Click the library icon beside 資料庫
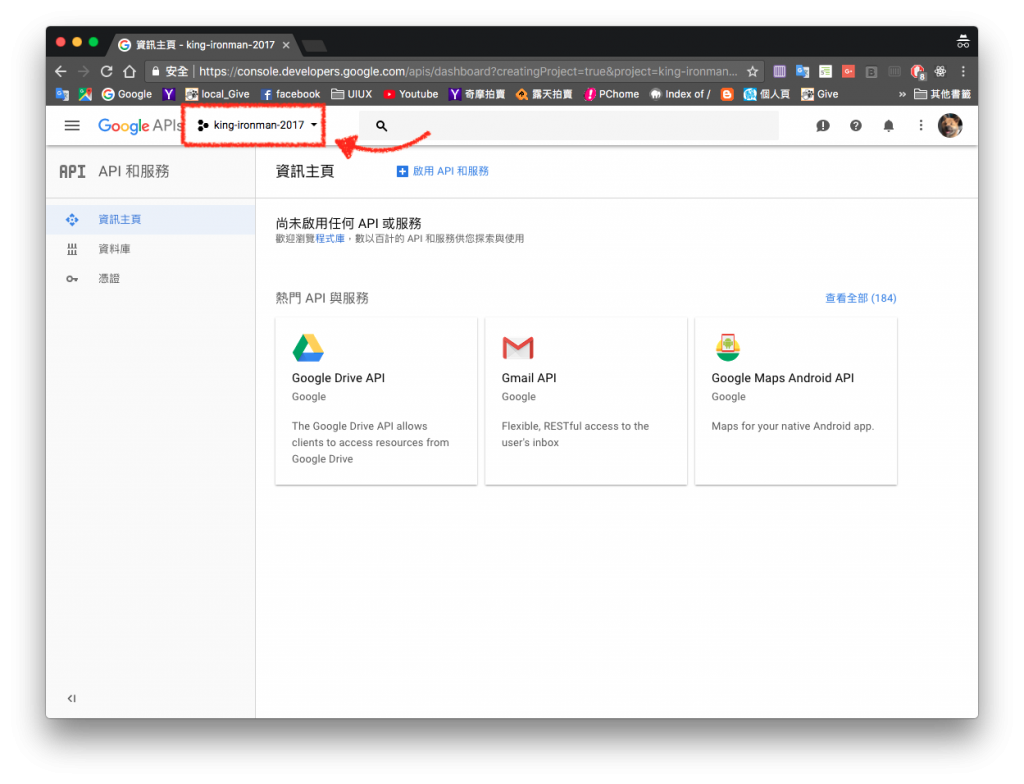The image size is (1024, 784). [72, 249]
